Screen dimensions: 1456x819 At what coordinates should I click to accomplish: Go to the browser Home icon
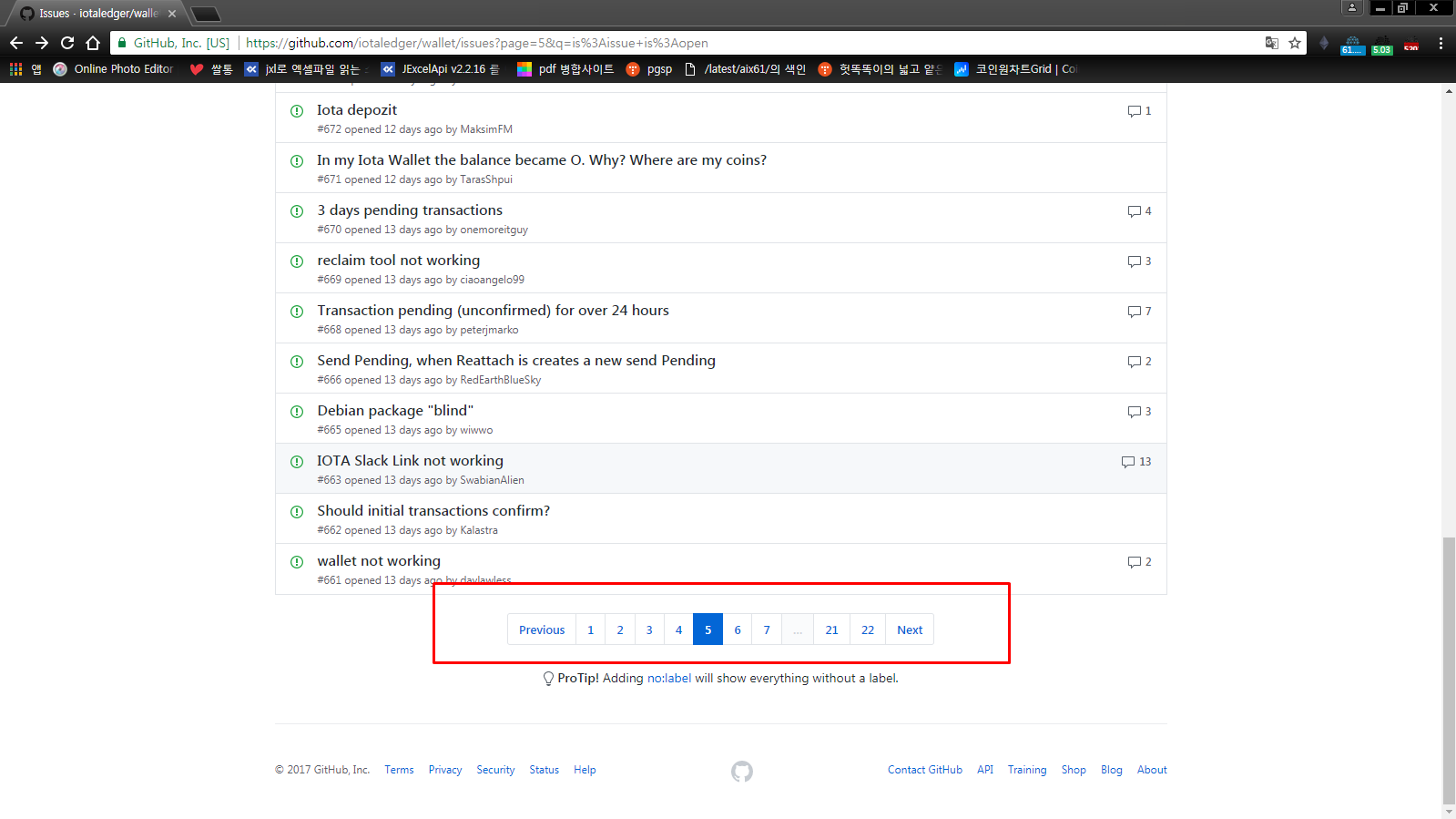93,43
